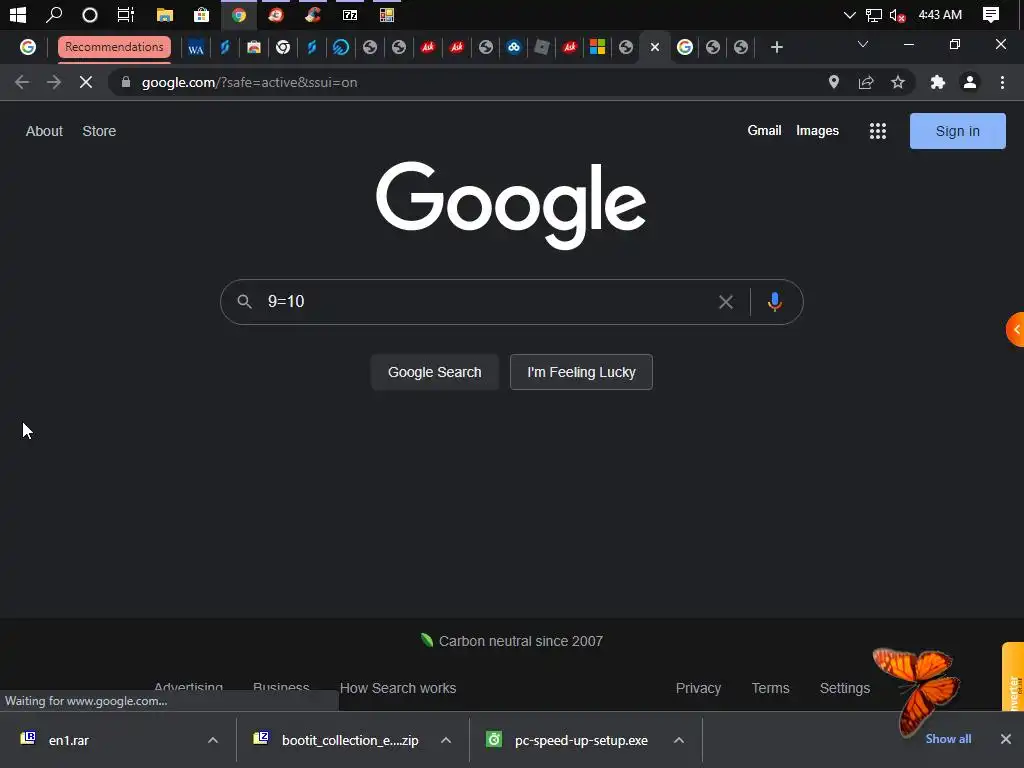Screen dimensions: 1024x768
Task: Toggle the Recommendations tab group
Action: pyautogui.click(x=114, y=47)
